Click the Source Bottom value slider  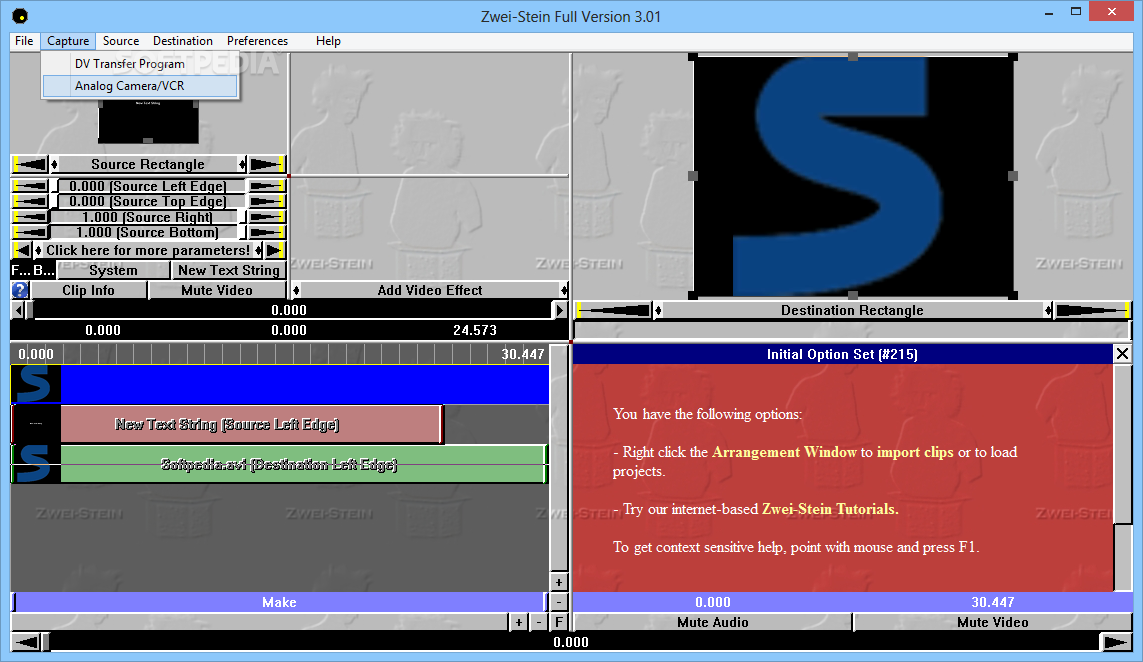click(149, 233)
